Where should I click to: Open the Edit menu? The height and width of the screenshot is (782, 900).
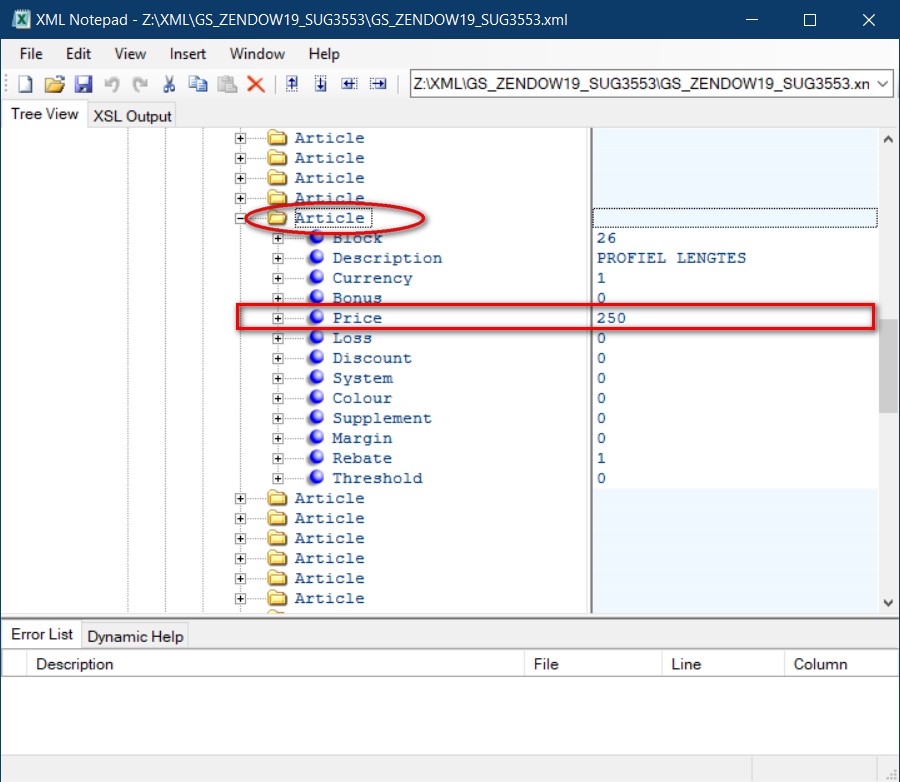(78, 54)
